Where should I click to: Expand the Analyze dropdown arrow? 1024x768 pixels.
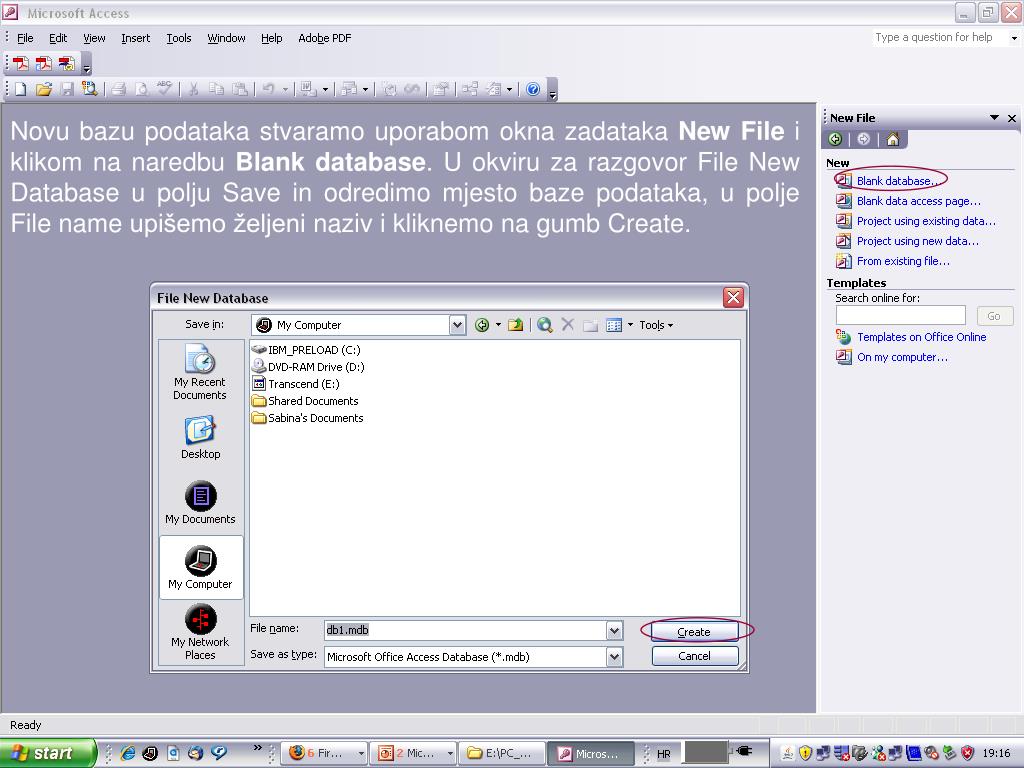(365, 89)
